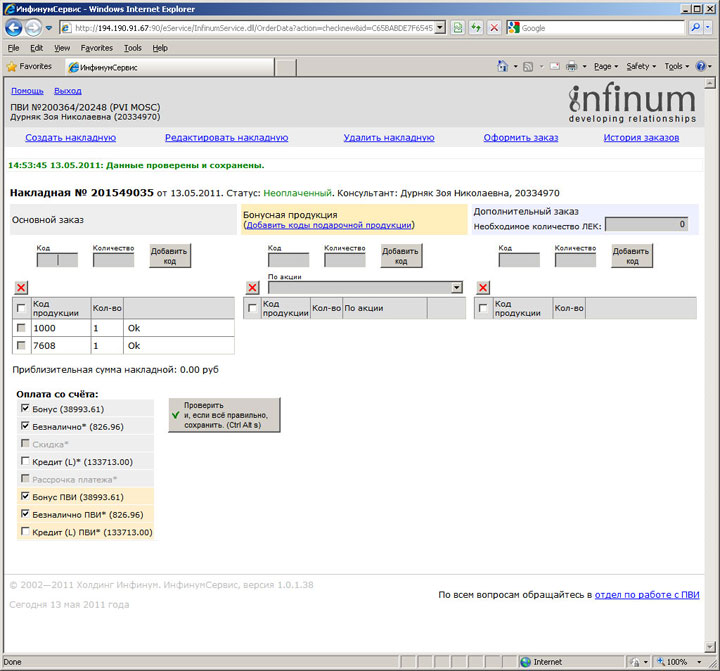Viewport: 720px width, 671px height.
Task: Click the Выход logout link
Action: click(68, 91)
